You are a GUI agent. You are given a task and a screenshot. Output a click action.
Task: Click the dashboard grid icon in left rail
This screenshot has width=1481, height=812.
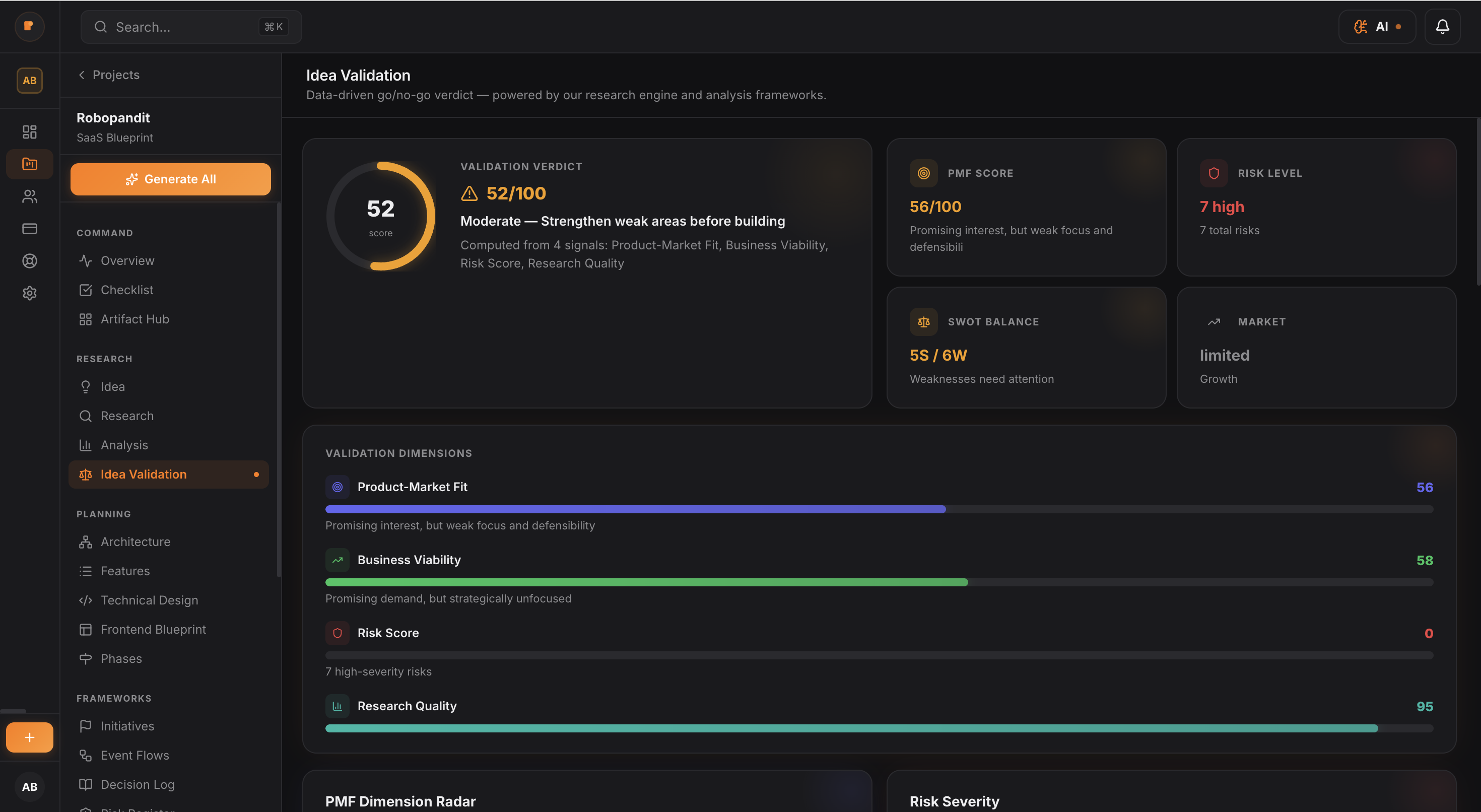point(29,131)
